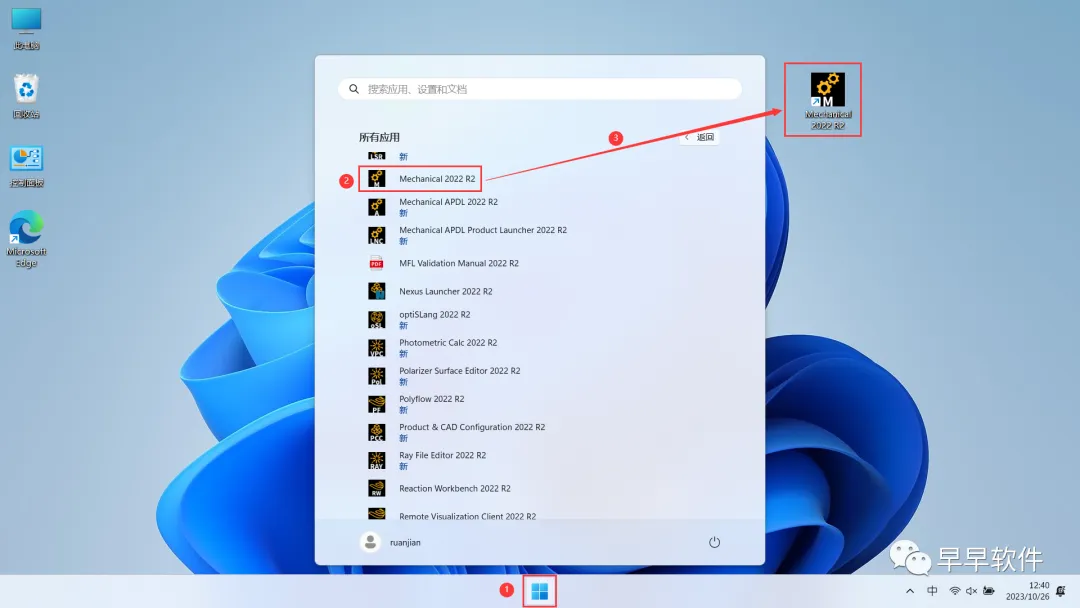Open the notification bell icon

click(1061, 591)
